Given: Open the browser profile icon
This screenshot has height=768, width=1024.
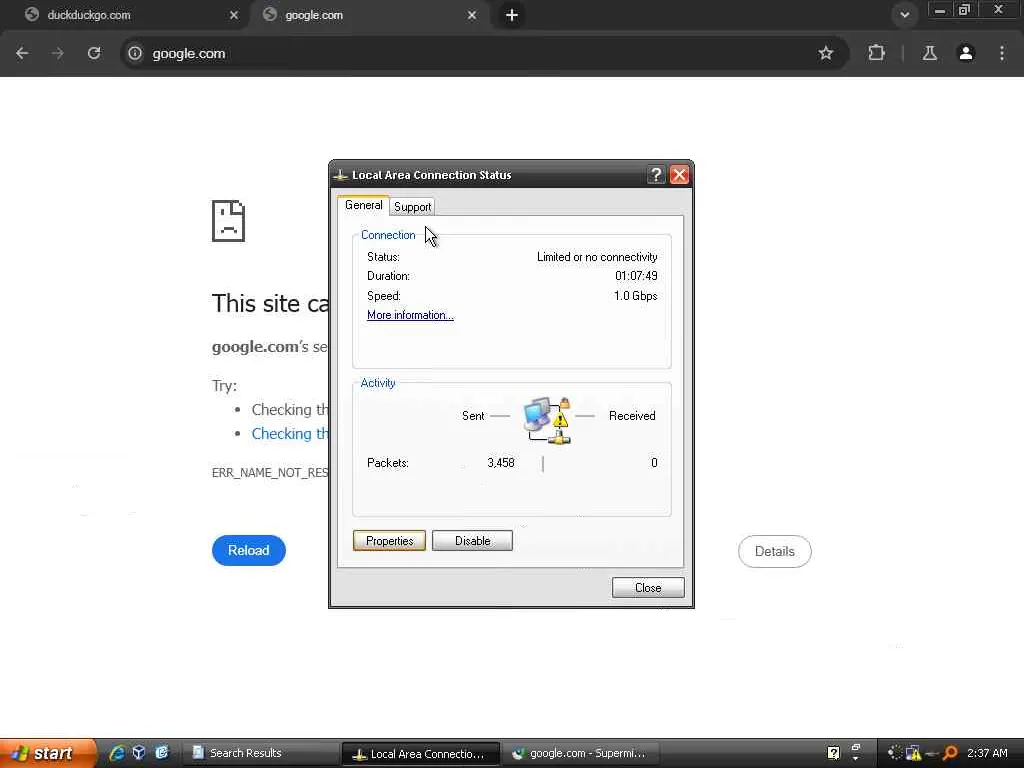Looking at the screenshot, I should 966,54.
